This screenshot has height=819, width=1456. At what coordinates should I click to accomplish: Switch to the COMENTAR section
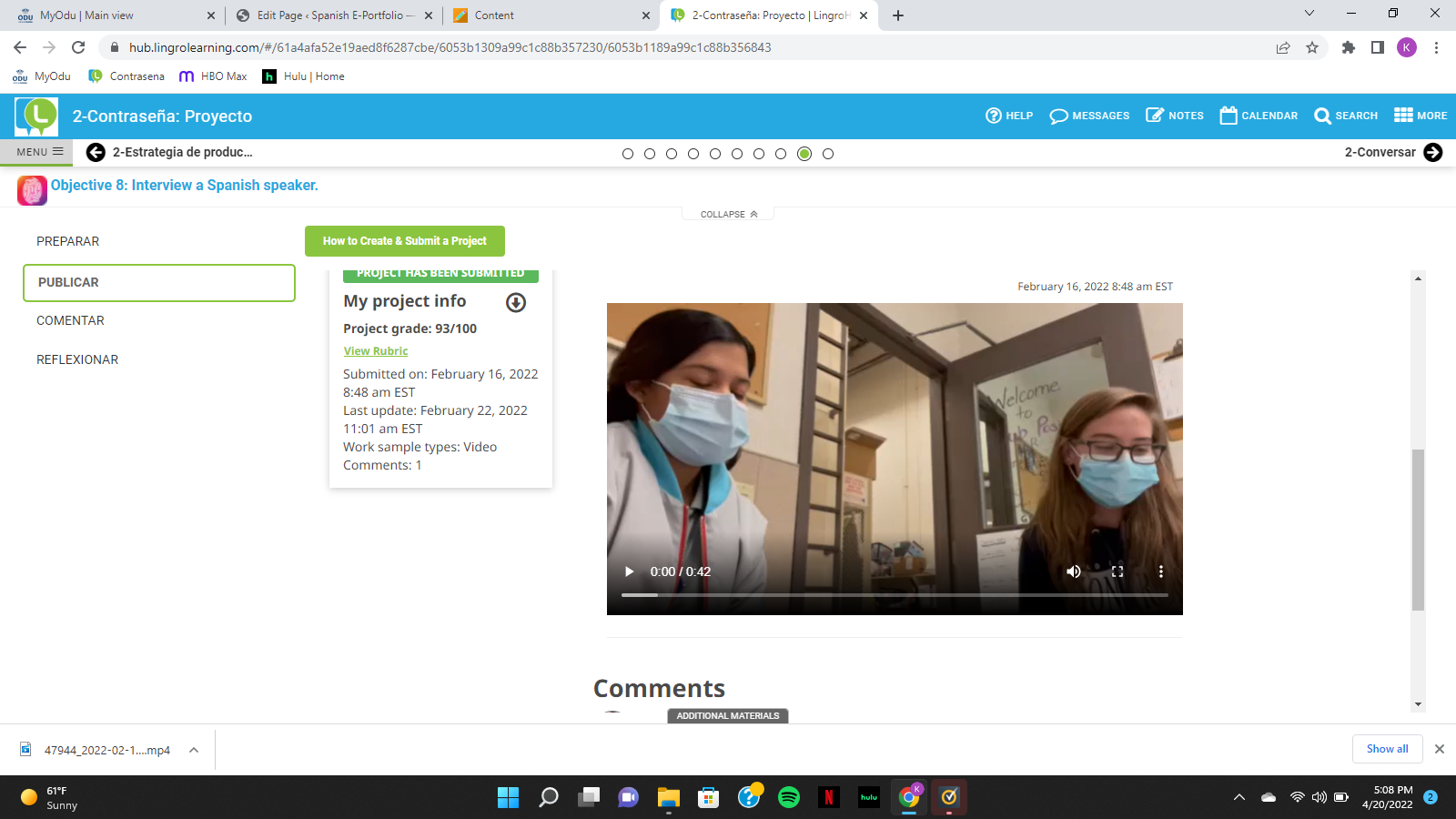coord(70,320)
